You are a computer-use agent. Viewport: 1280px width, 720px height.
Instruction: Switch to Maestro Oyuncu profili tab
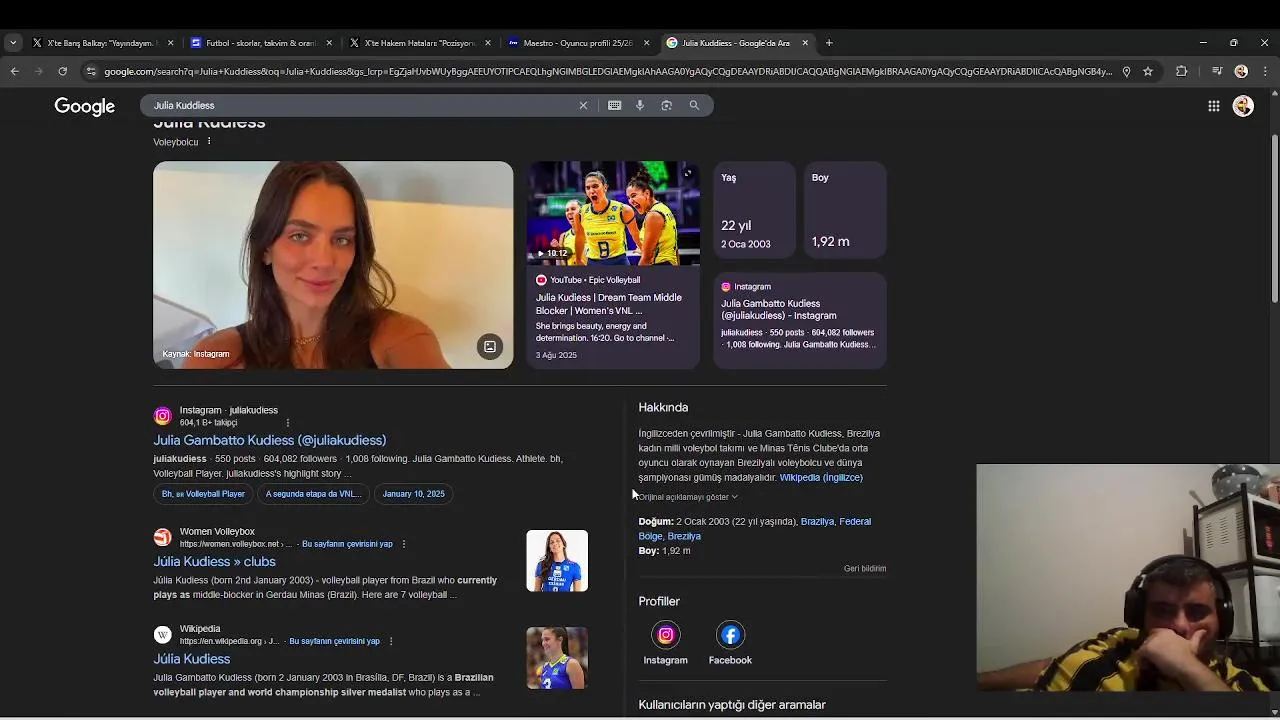pyautogui.click(x=577, y=43)
